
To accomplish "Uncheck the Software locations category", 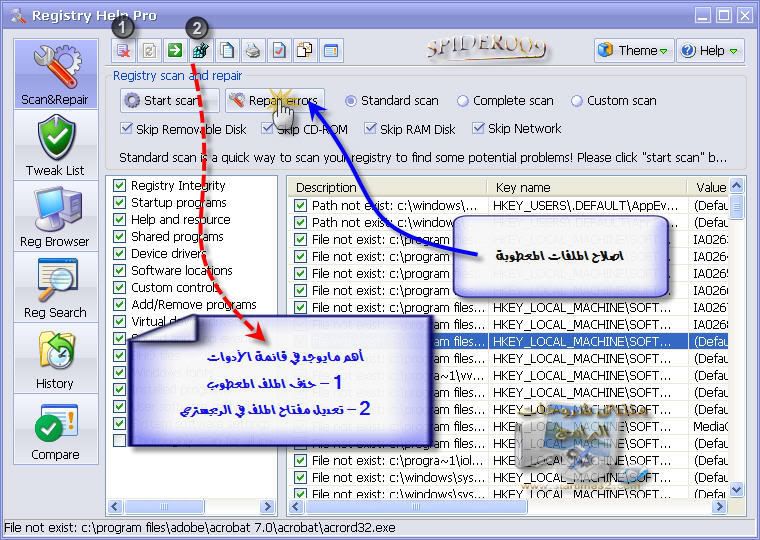I will coord(119,270).
